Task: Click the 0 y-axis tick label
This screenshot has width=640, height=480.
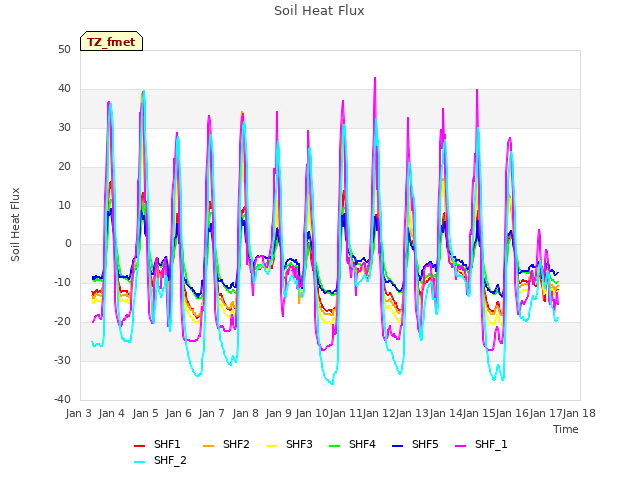Action: pyautogui.click(x=68, y=244)
